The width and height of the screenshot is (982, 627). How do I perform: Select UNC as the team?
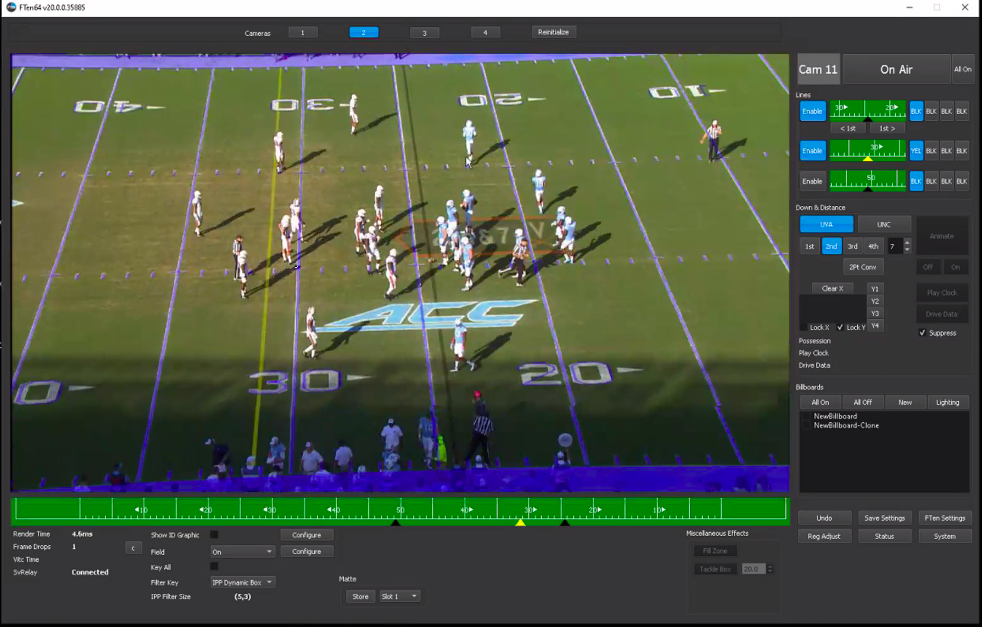pyautogui.click(x=884, y=224)
